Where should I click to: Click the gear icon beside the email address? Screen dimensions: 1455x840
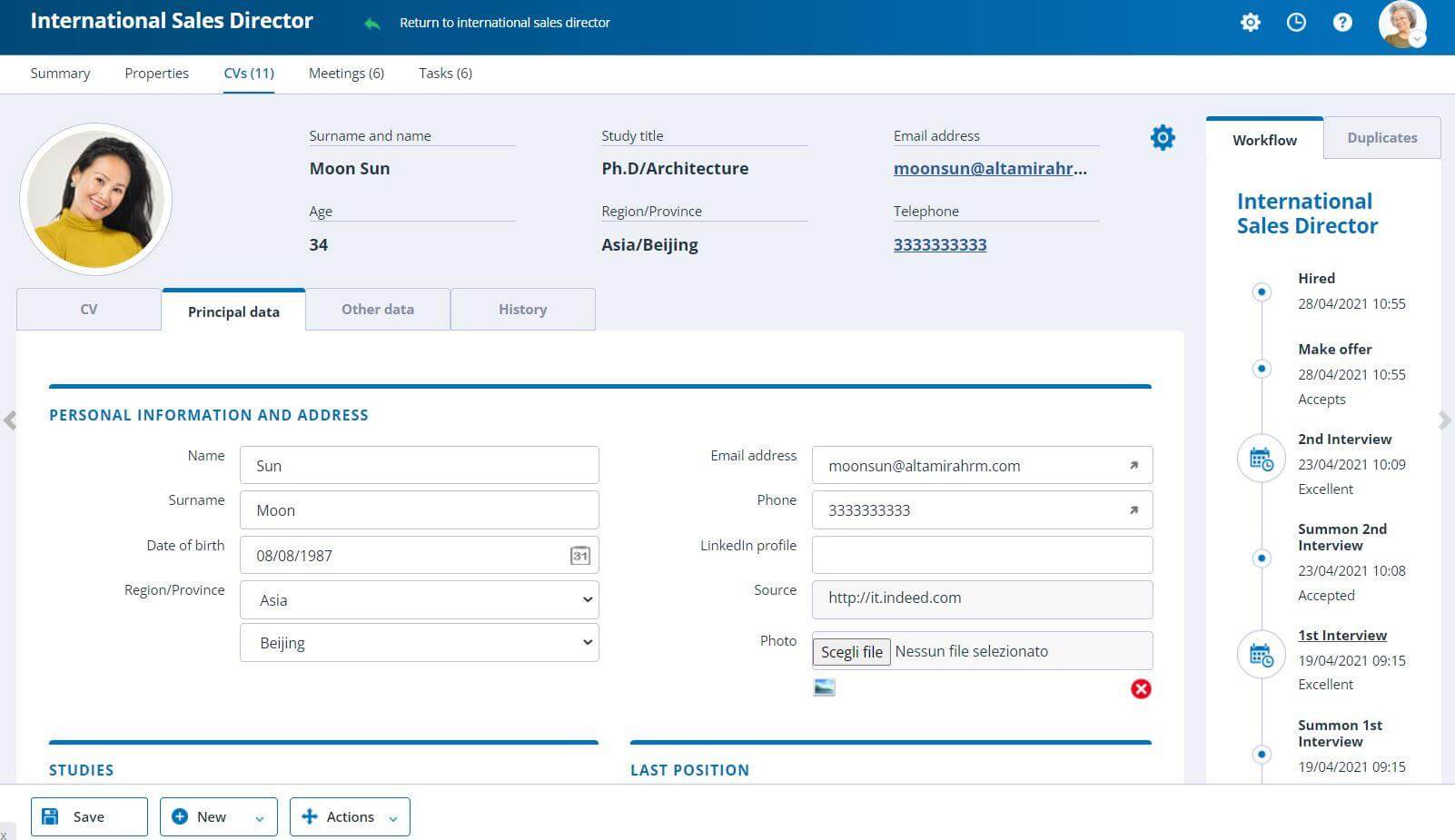coord(1163,137)
